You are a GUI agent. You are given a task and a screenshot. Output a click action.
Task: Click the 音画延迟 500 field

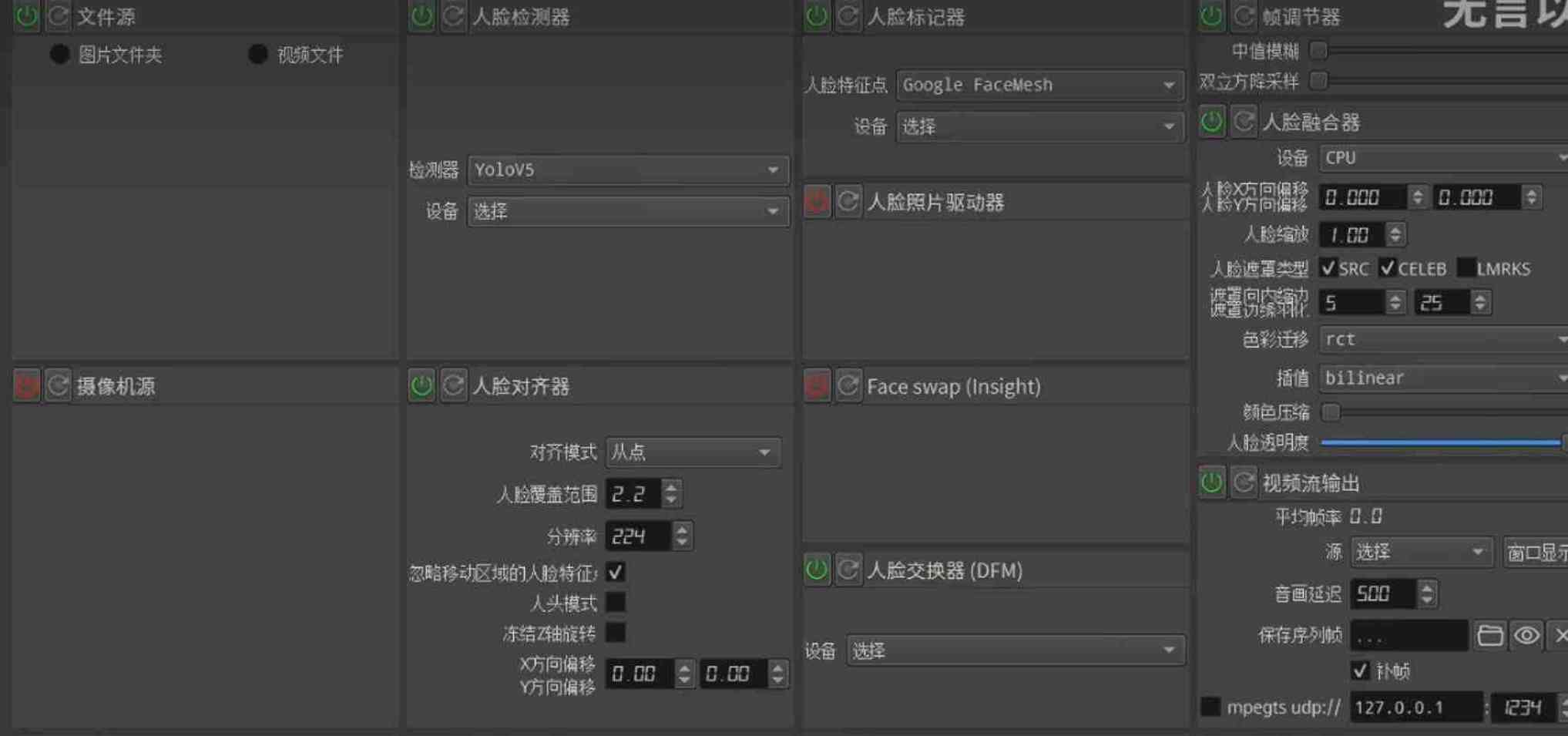click(1383, 593)
